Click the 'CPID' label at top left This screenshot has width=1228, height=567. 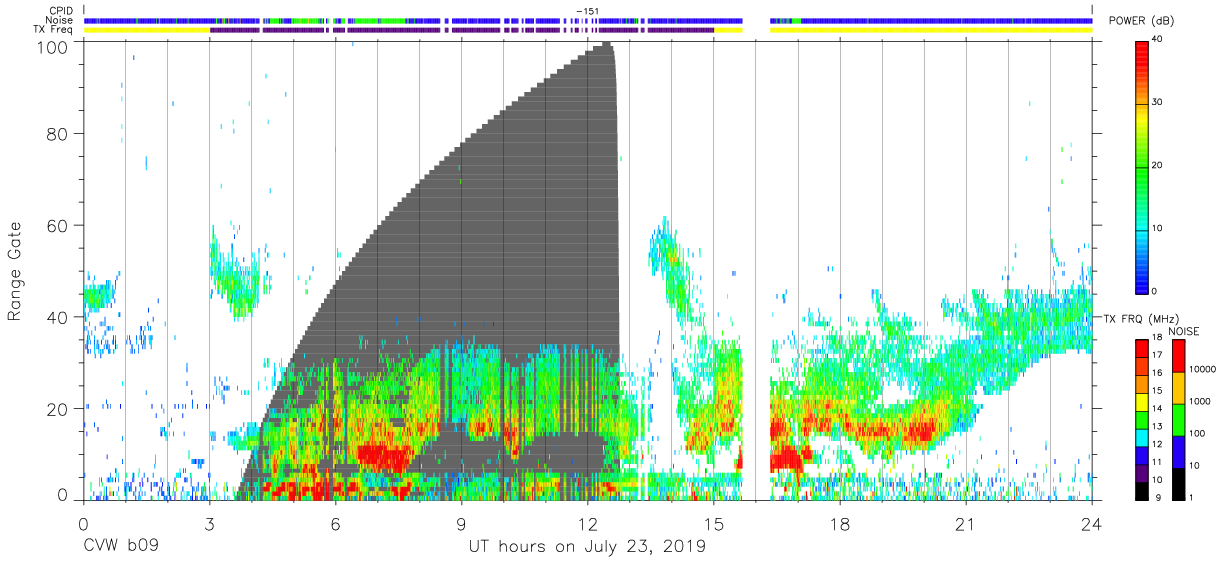[61, 11]
